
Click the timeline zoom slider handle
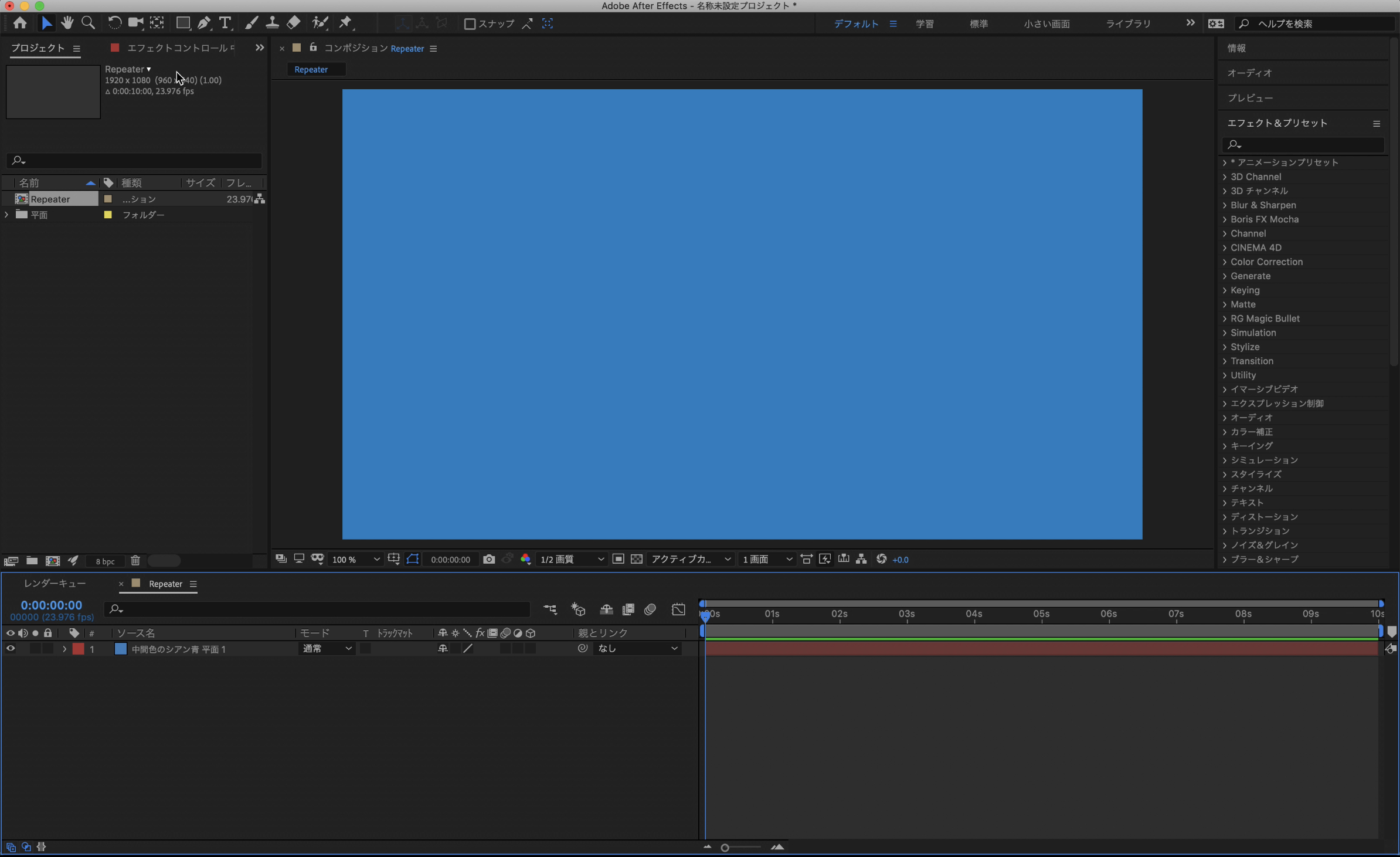tap(725, 848)
